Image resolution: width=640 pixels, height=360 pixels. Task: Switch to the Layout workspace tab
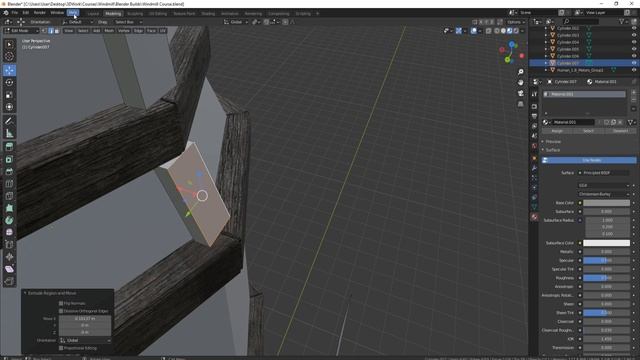pyautogui.click(x=93, y=13)
